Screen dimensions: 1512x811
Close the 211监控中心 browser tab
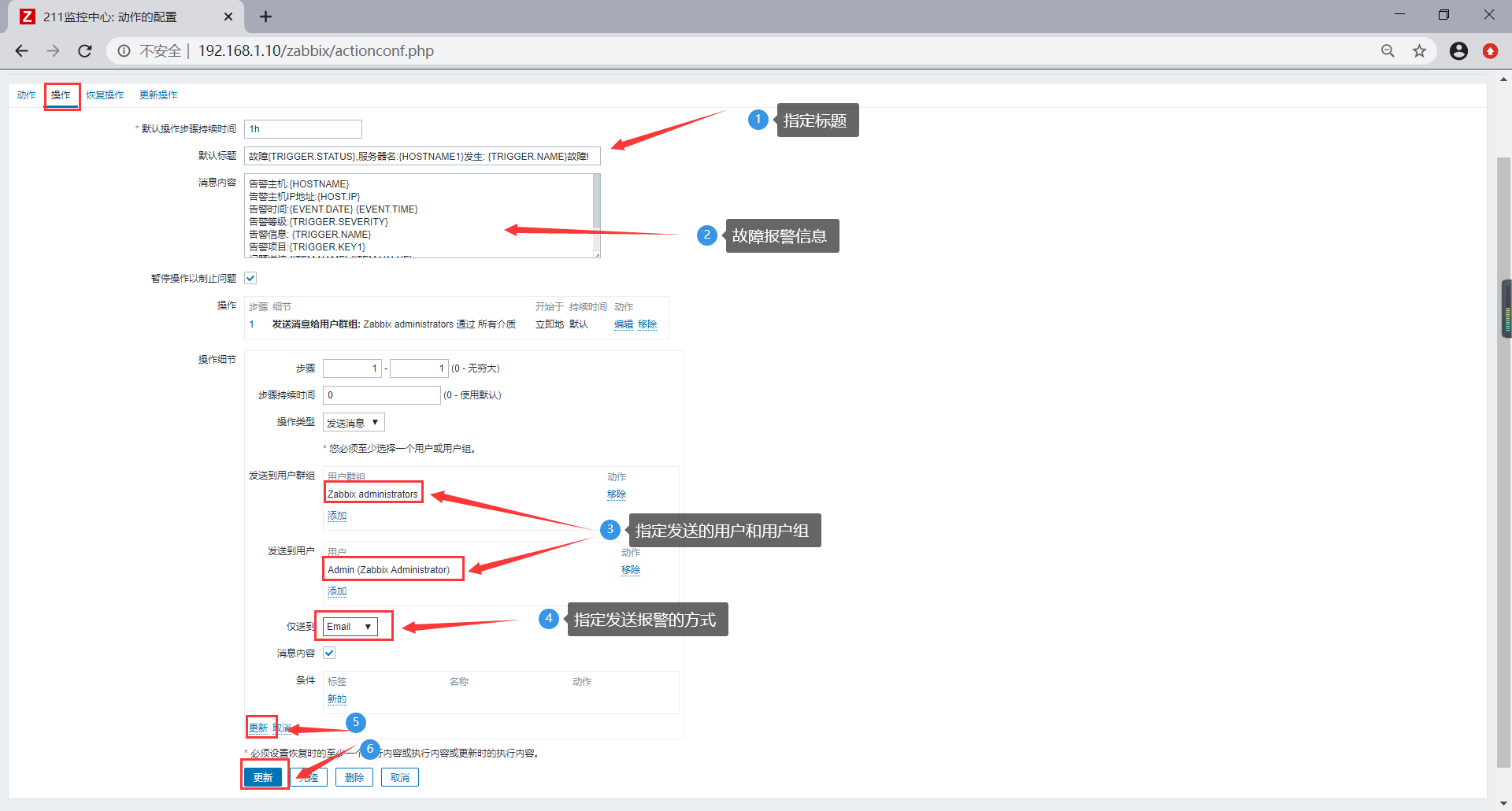coord(228,17)
